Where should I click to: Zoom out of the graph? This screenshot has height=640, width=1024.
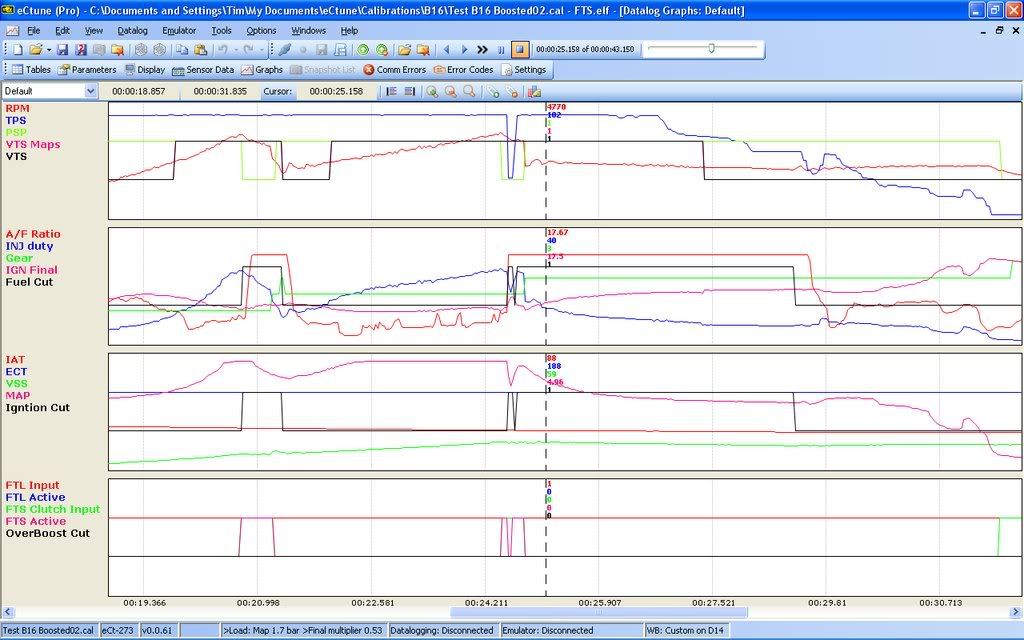[x=451, y=91]
